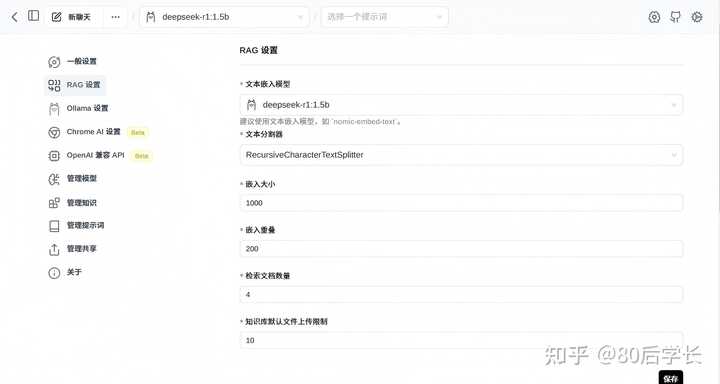Select RAG 设置 in sidebar
Image resolution: width=720 pixels, height=384 pixels.
point(74,85)
